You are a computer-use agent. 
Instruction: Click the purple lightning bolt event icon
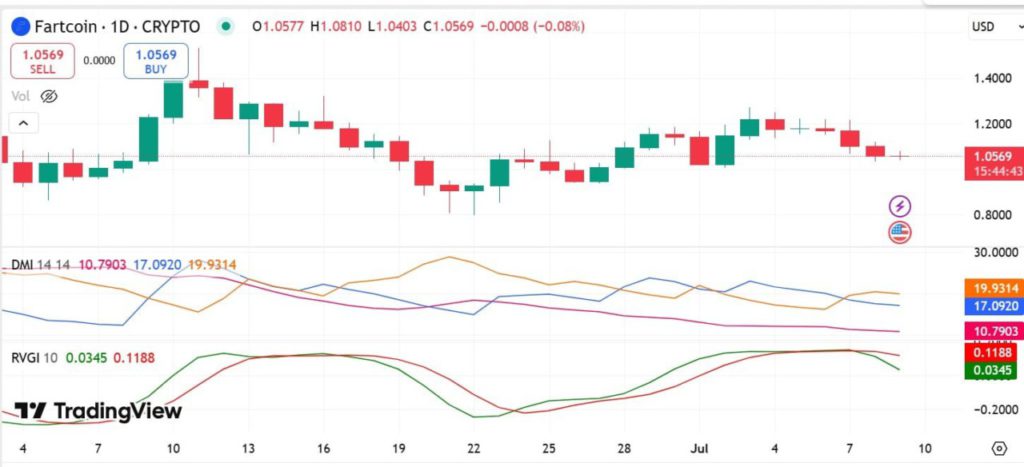tap(900, 206)
